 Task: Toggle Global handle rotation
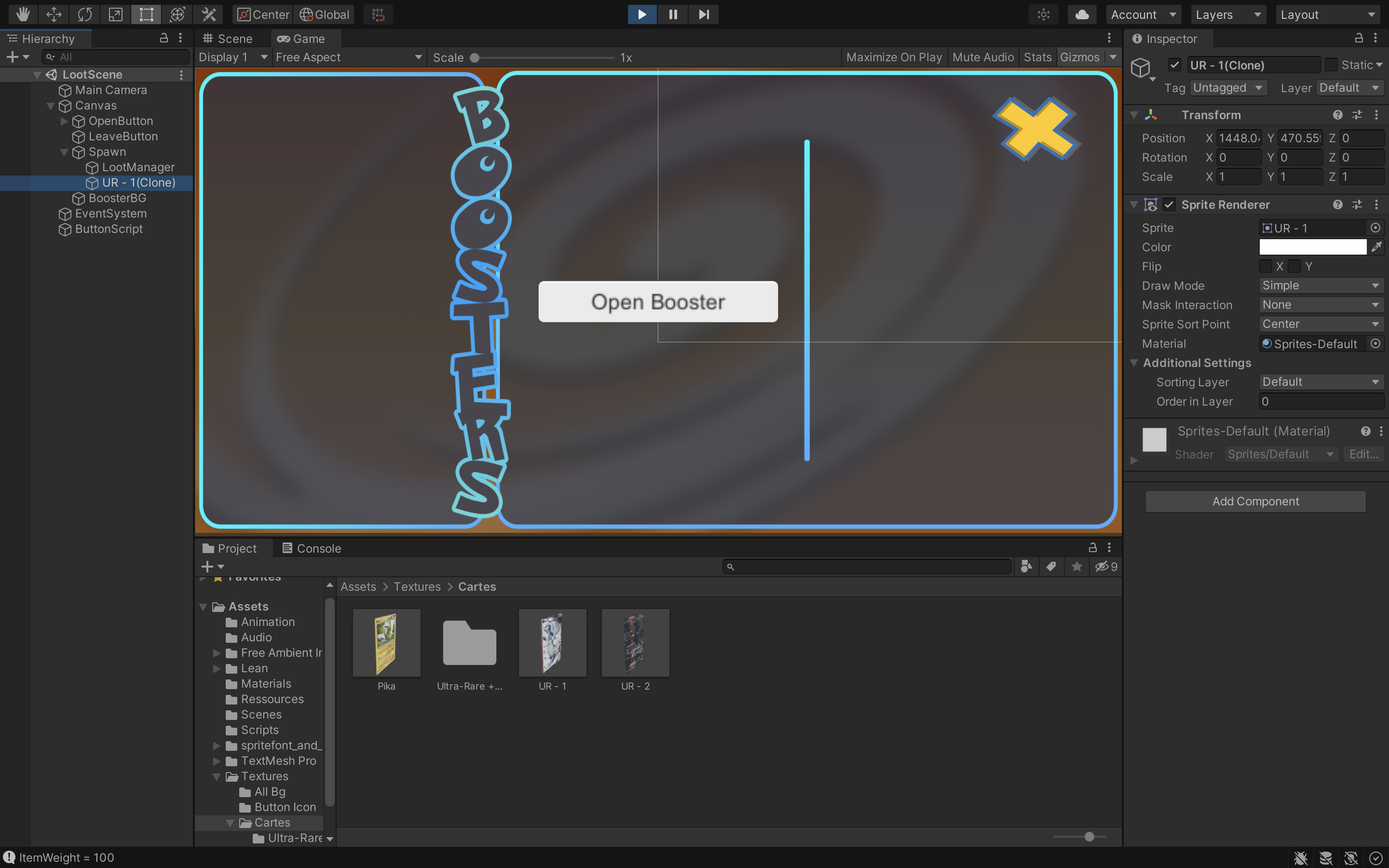324,14
